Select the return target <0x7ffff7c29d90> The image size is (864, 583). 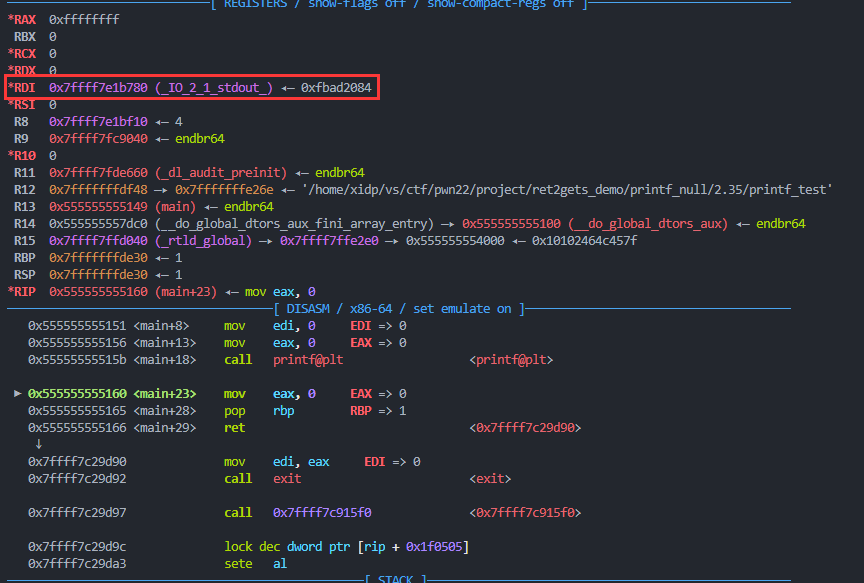click(525, 428)
